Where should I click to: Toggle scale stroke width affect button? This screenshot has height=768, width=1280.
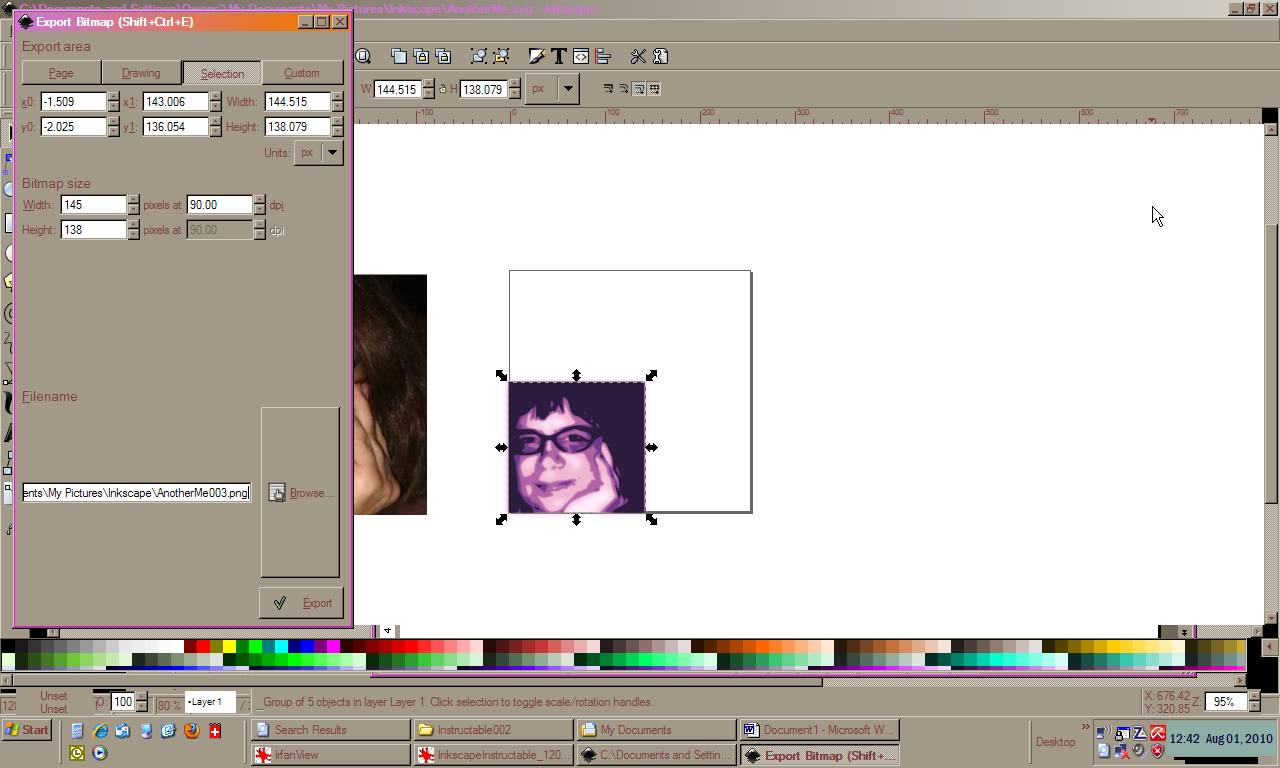click(608, 89)
